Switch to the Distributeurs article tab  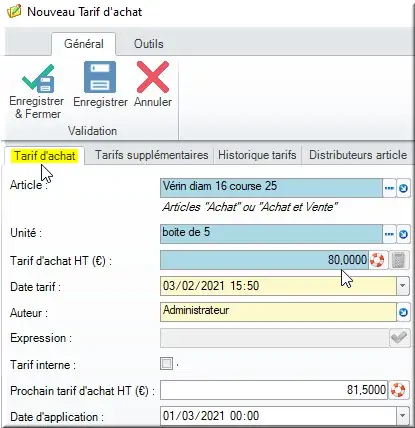click(358, 155)
